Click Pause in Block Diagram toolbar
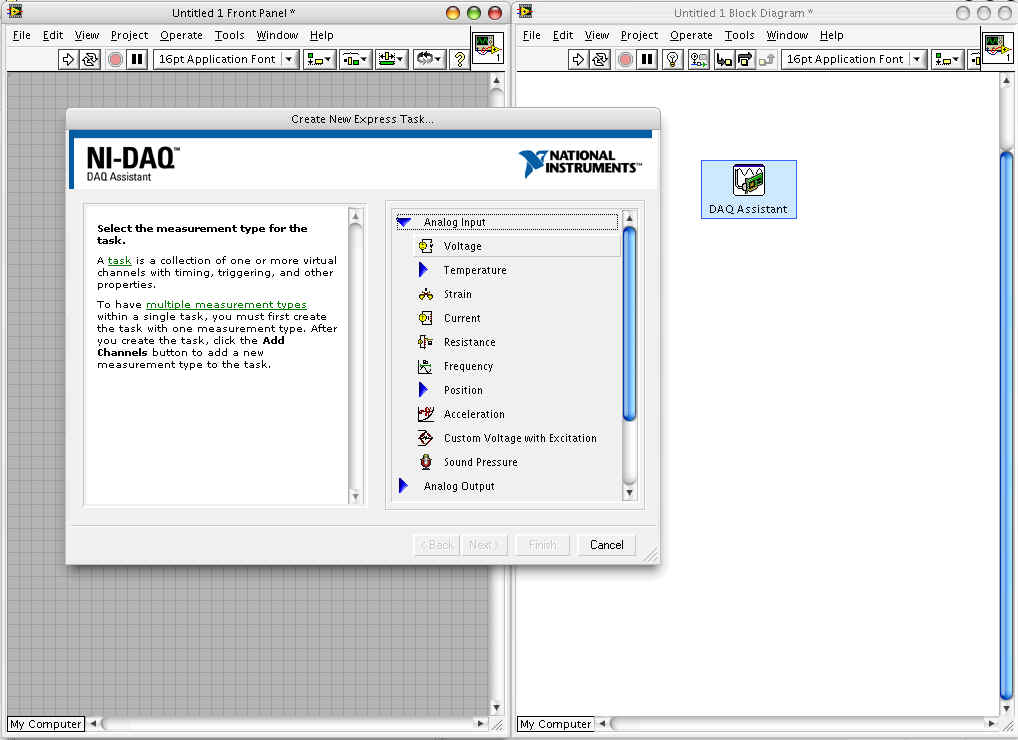The width and height of the screenshot is (1018, 740). pos(647,59)
